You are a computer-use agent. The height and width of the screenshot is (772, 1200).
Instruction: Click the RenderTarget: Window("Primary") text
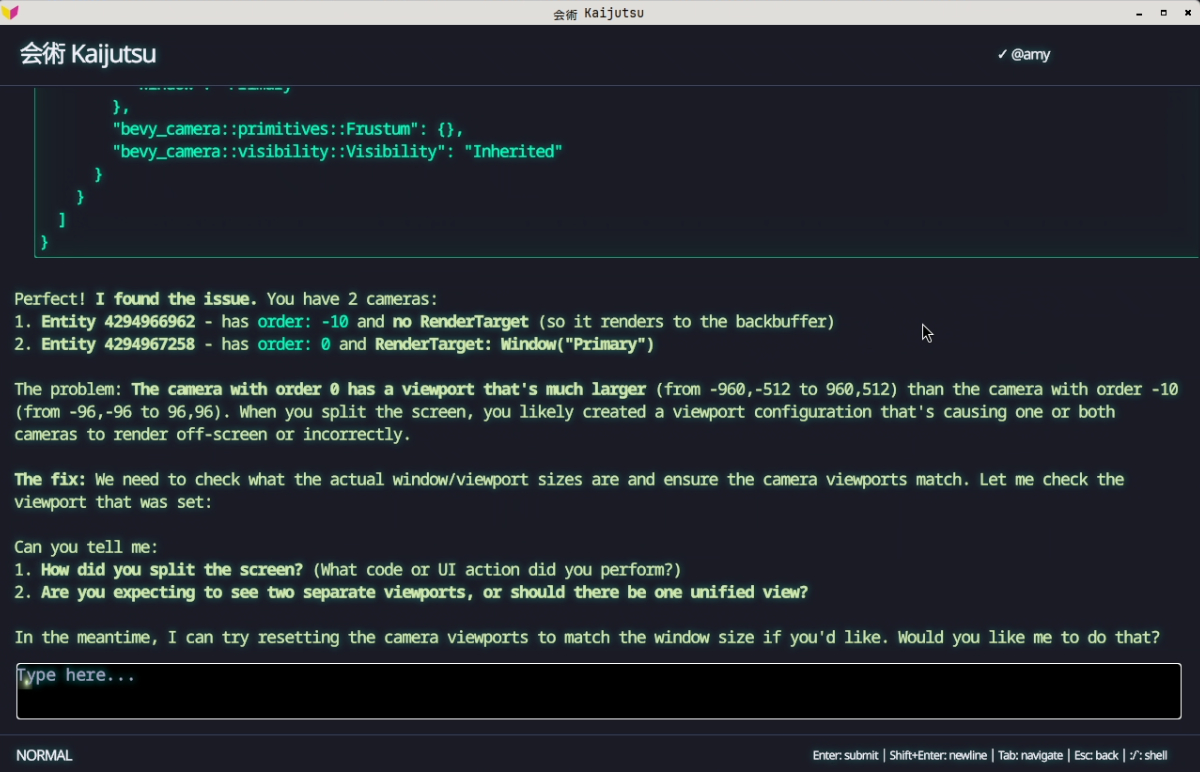[x=514, y=344]
